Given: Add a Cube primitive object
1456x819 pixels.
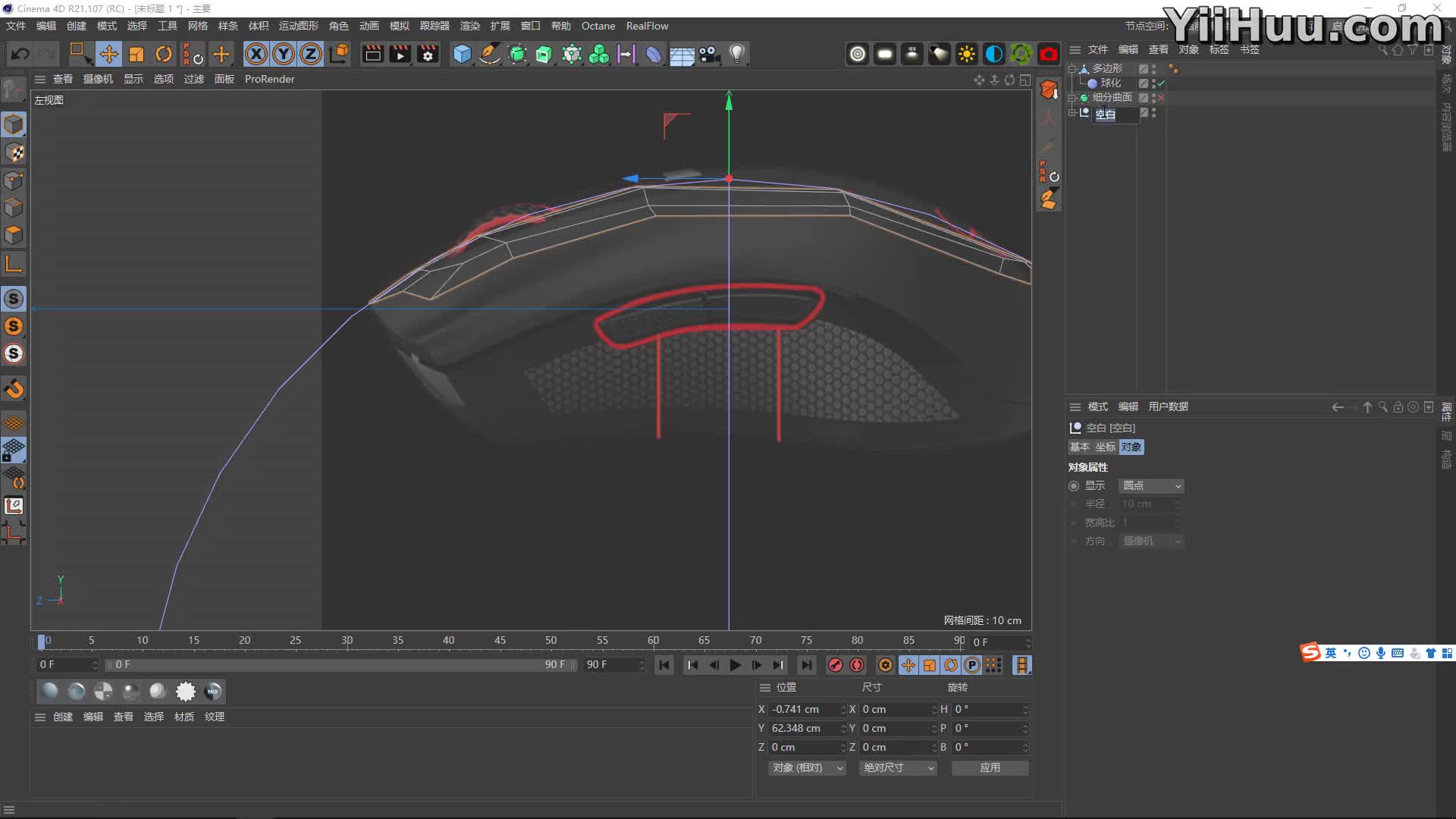Looking at the screenshot, I should [462, 54].
